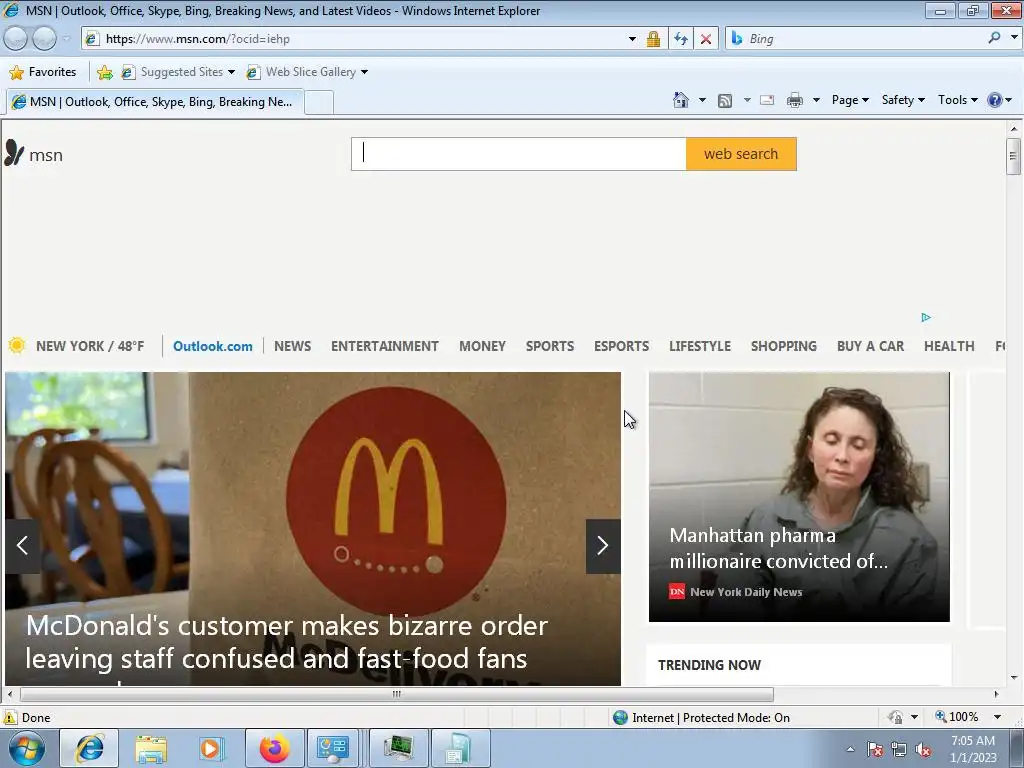Open Windows Media Player from taskbar
This screenshot has height=768, width=1024.
click(212, 748)
